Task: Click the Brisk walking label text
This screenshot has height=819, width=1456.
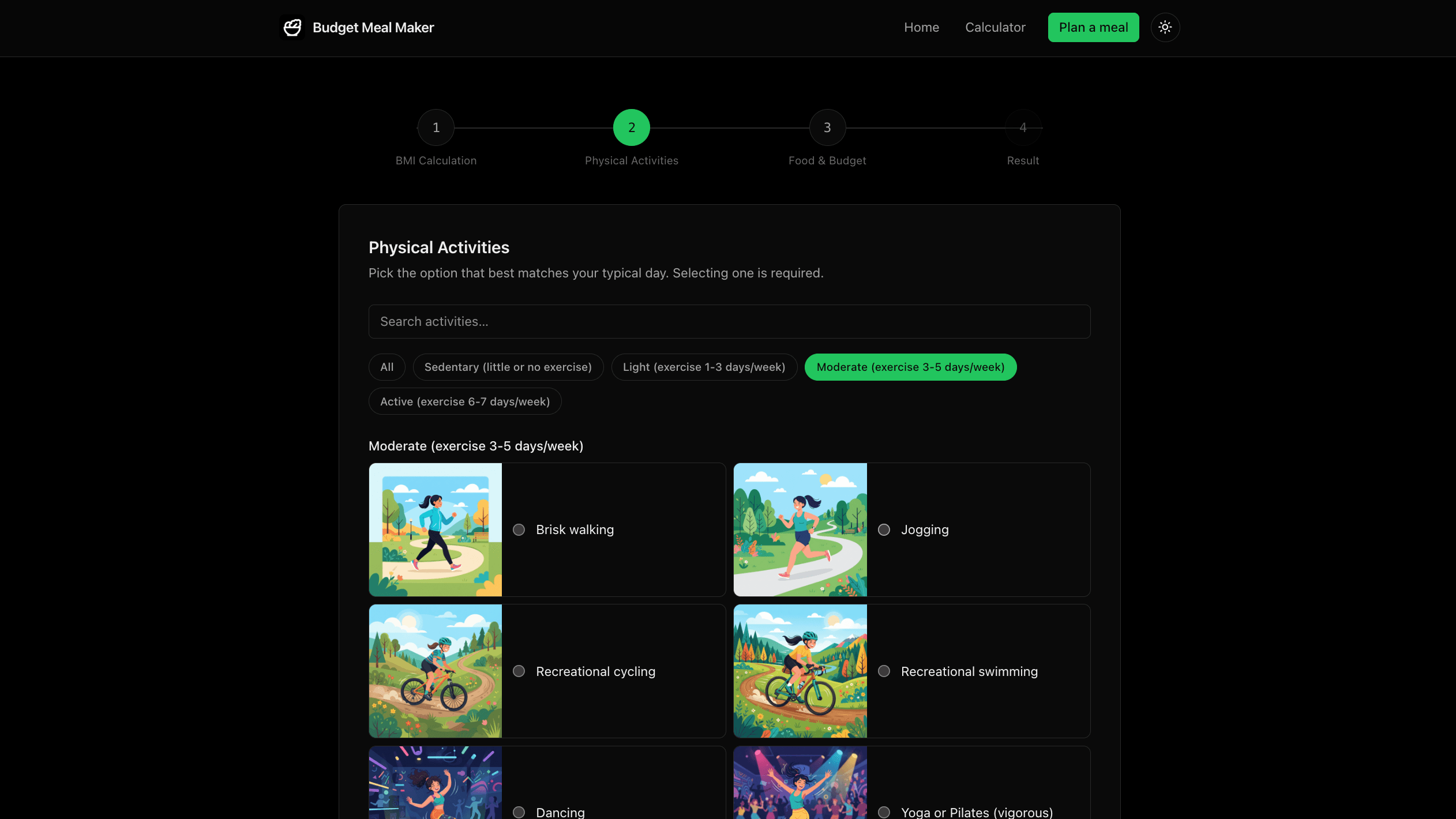Action: (x=575, y=529)
